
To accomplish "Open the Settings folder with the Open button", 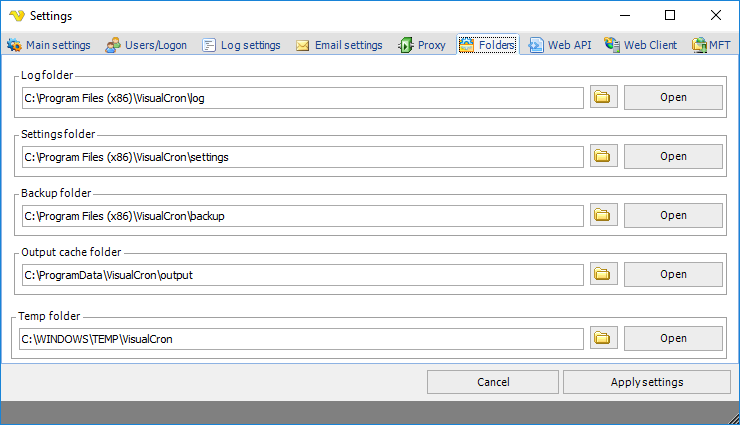I will (x=673, y=156).
